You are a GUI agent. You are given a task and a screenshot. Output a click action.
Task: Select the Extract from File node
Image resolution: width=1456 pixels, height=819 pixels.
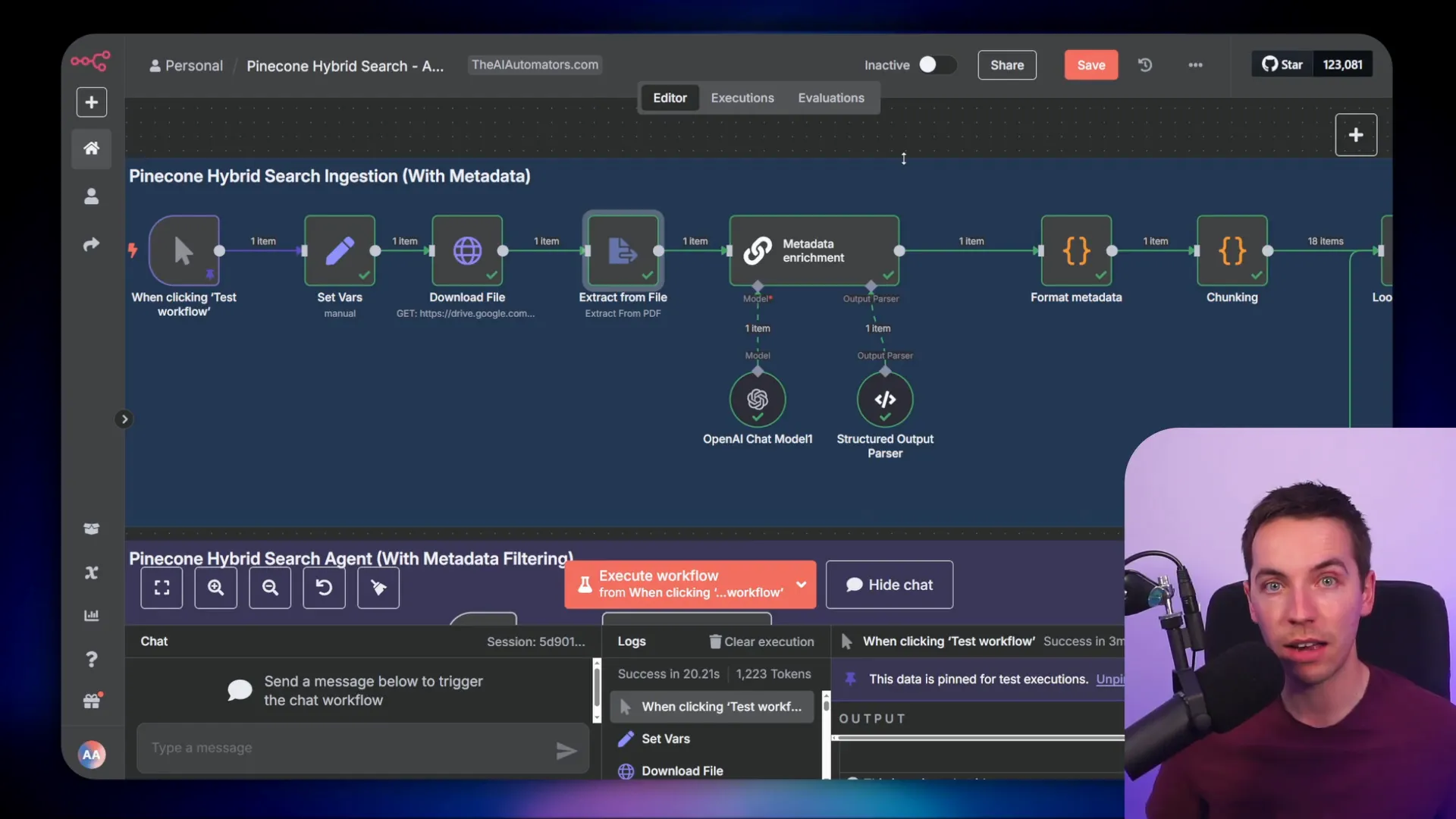click(x=623, y=250)
